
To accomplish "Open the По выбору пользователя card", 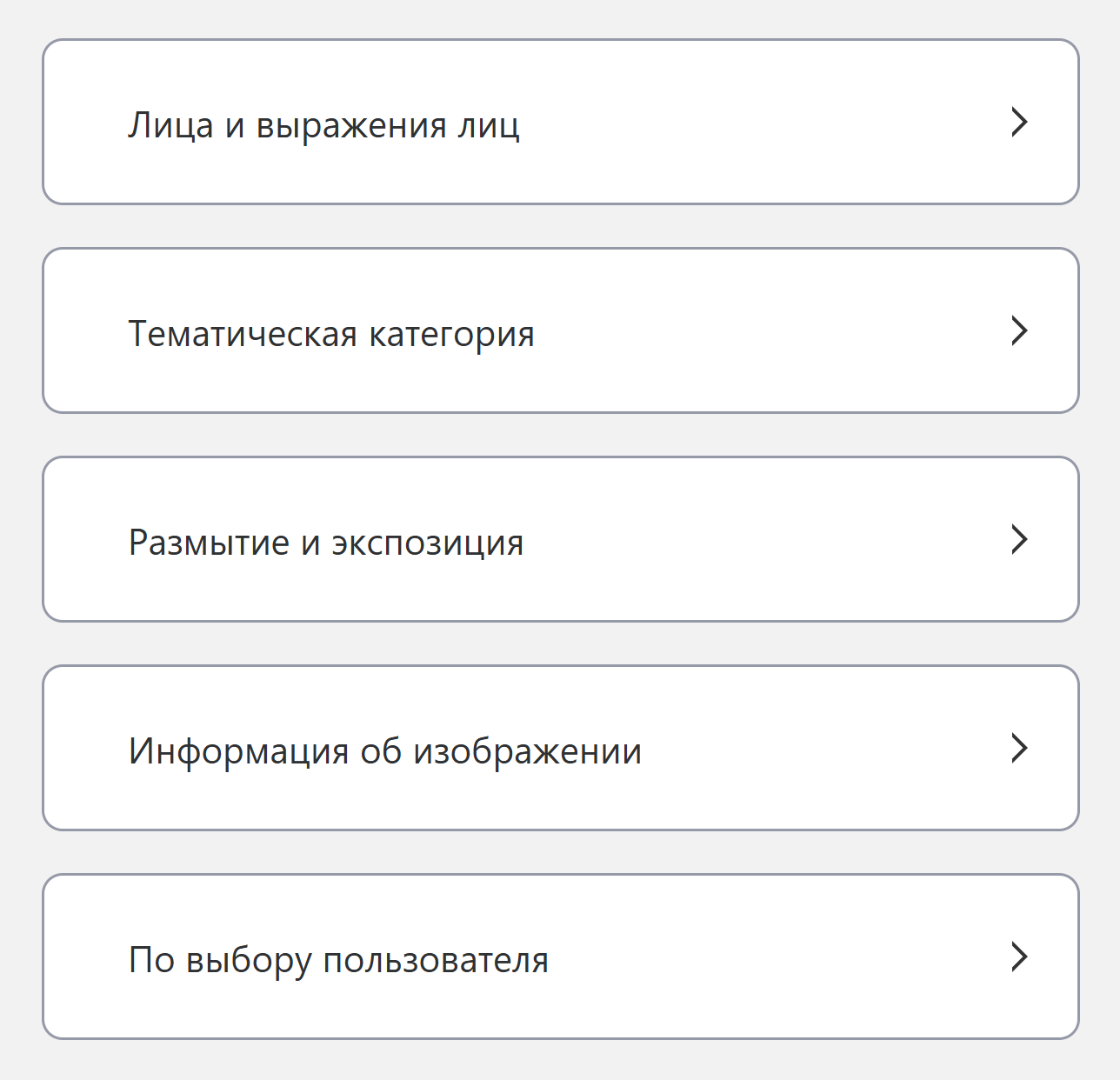I will [x=560, y=957].
